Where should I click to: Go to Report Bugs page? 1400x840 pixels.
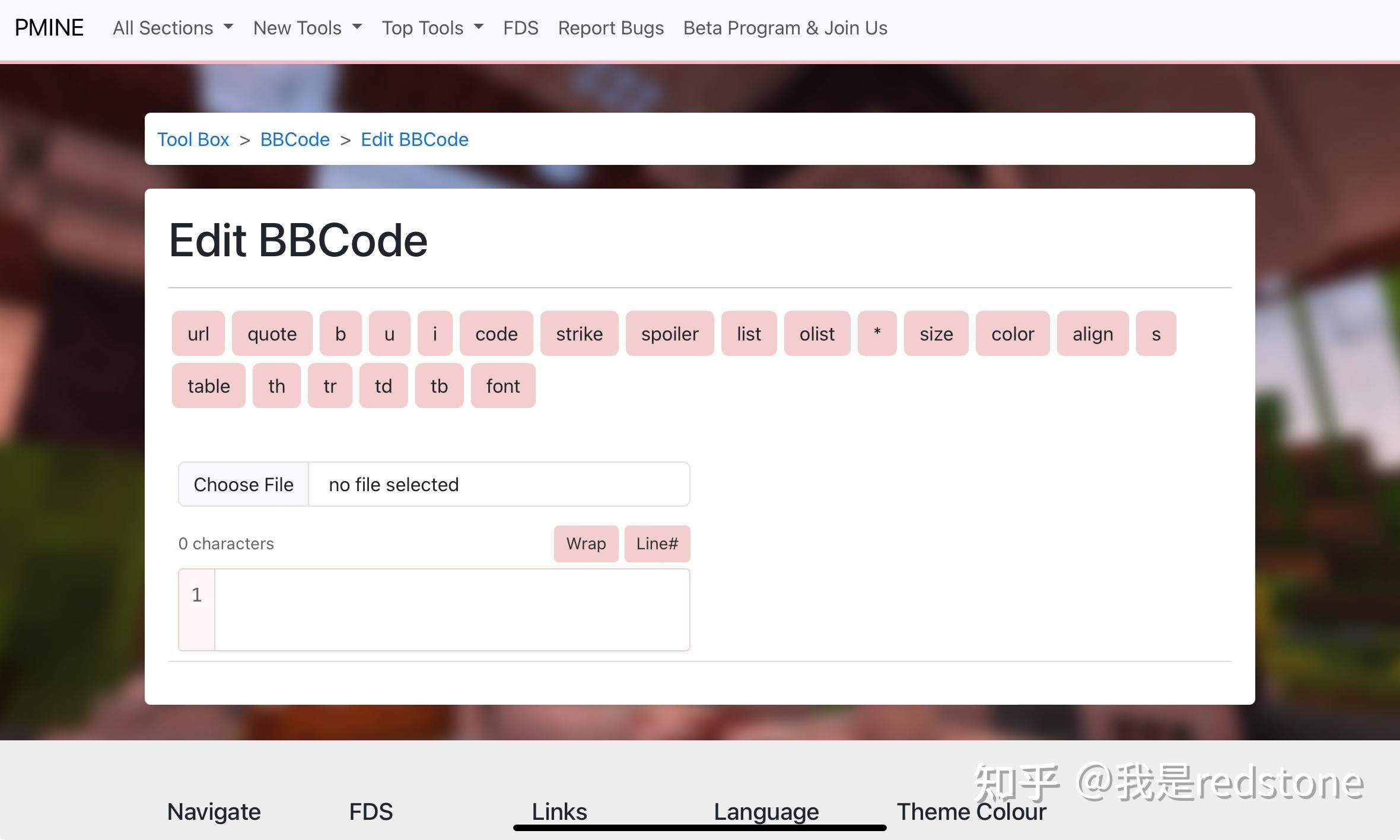tap(610, 28)
